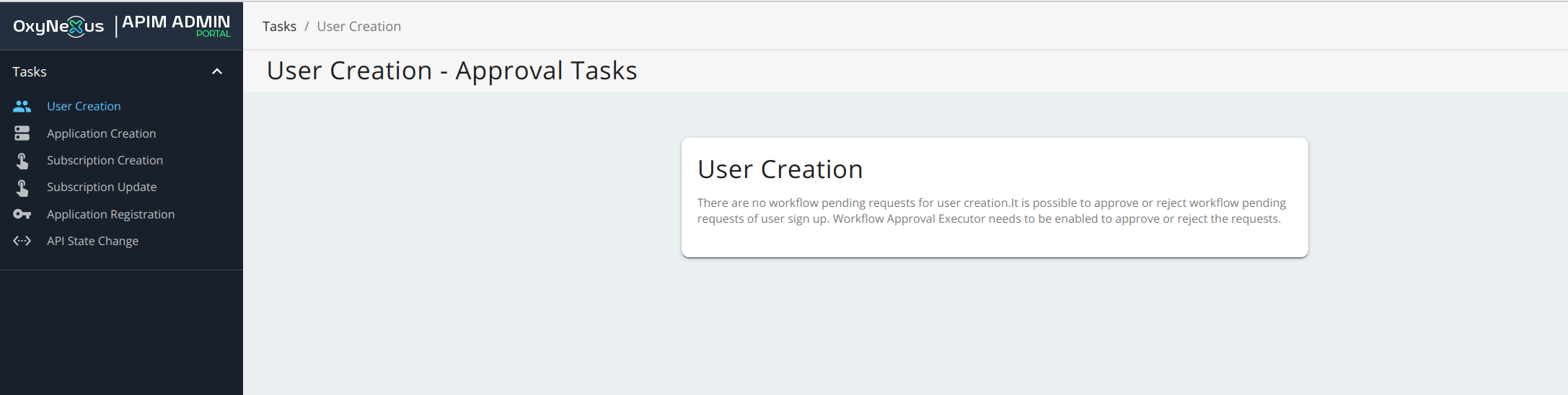This screenshot has height=395, width=1568.
Task: Click the User Creation breadcrumb item
Action: pyautogui.click(x=358, y=27)
